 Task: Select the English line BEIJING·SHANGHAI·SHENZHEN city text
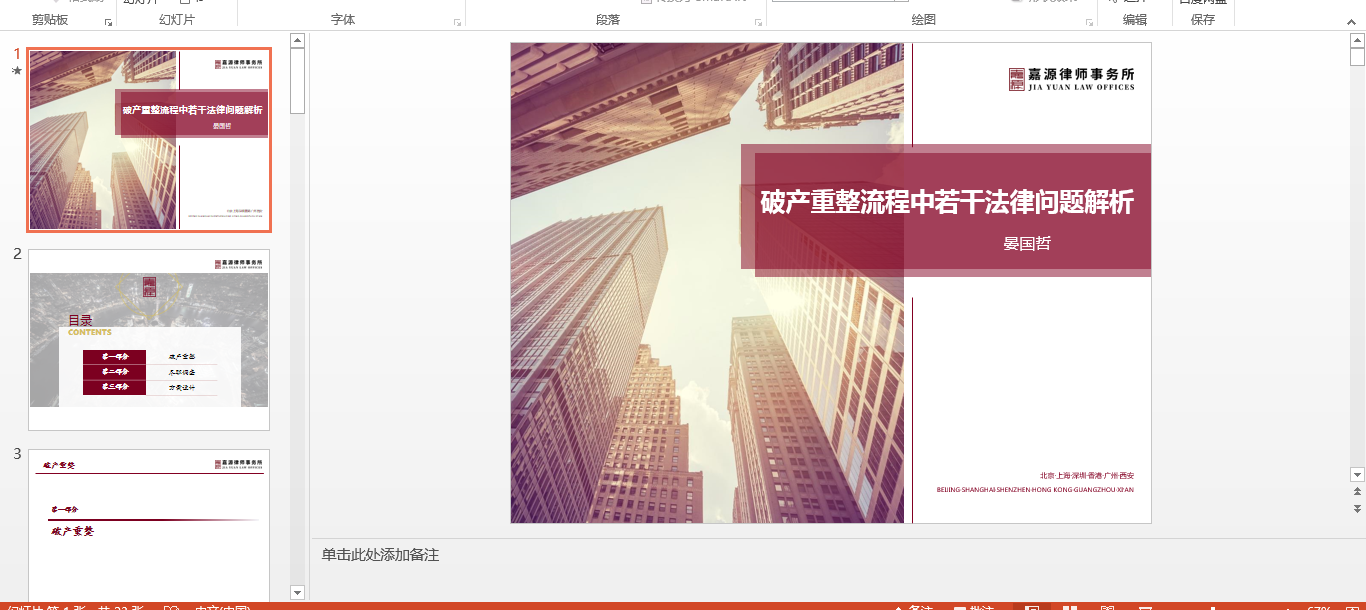[1035, 490]
